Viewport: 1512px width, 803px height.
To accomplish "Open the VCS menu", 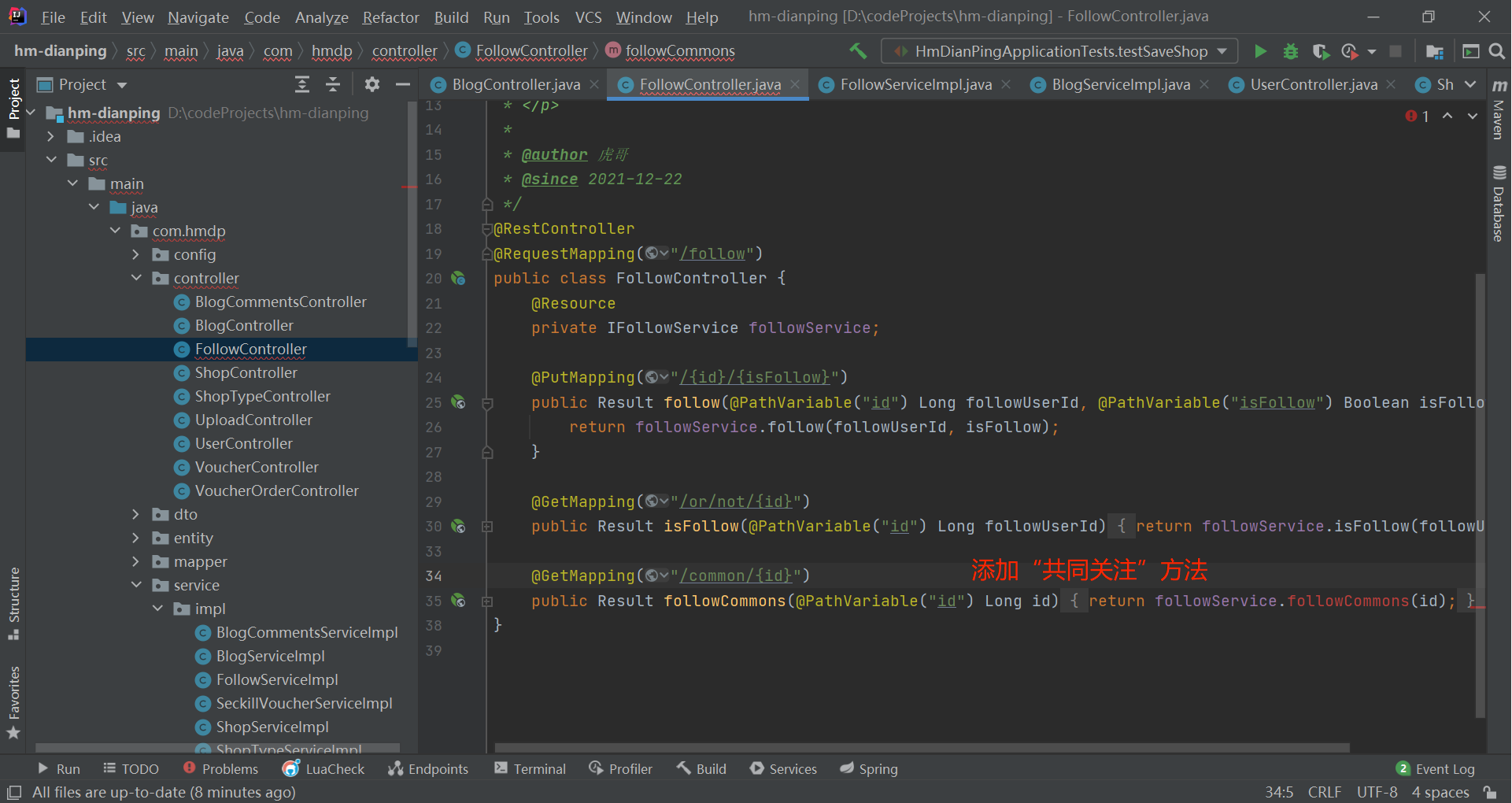I will pos(588,17).
